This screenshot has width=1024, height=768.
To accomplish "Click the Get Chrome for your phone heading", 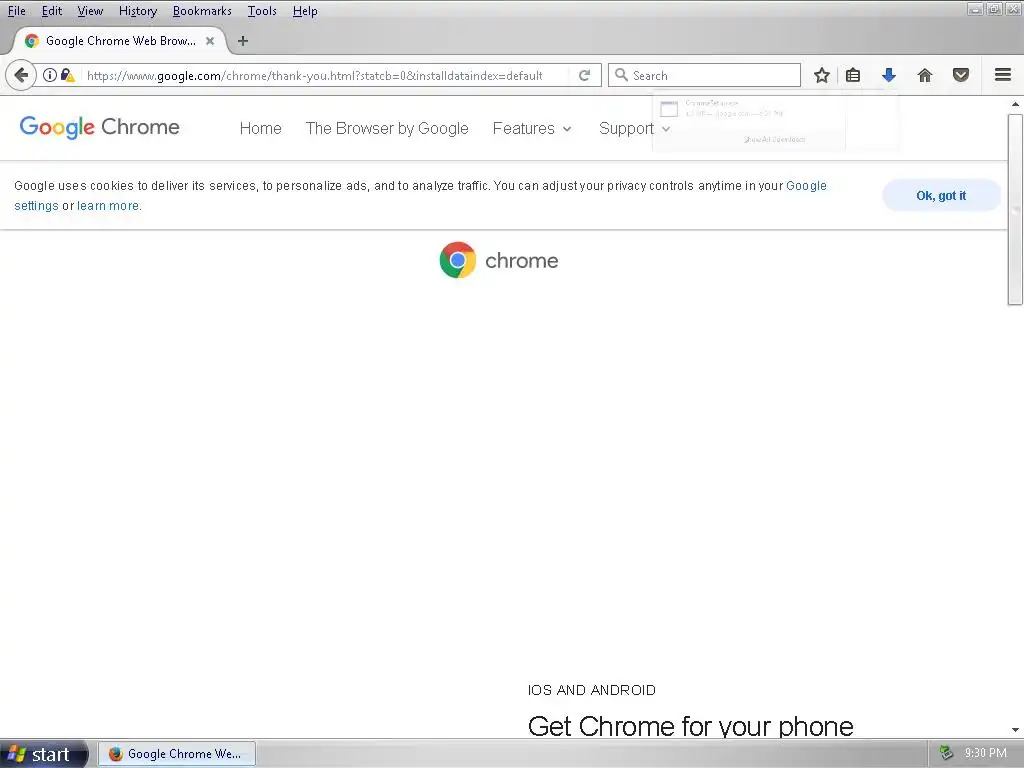I will pos(690,726).
